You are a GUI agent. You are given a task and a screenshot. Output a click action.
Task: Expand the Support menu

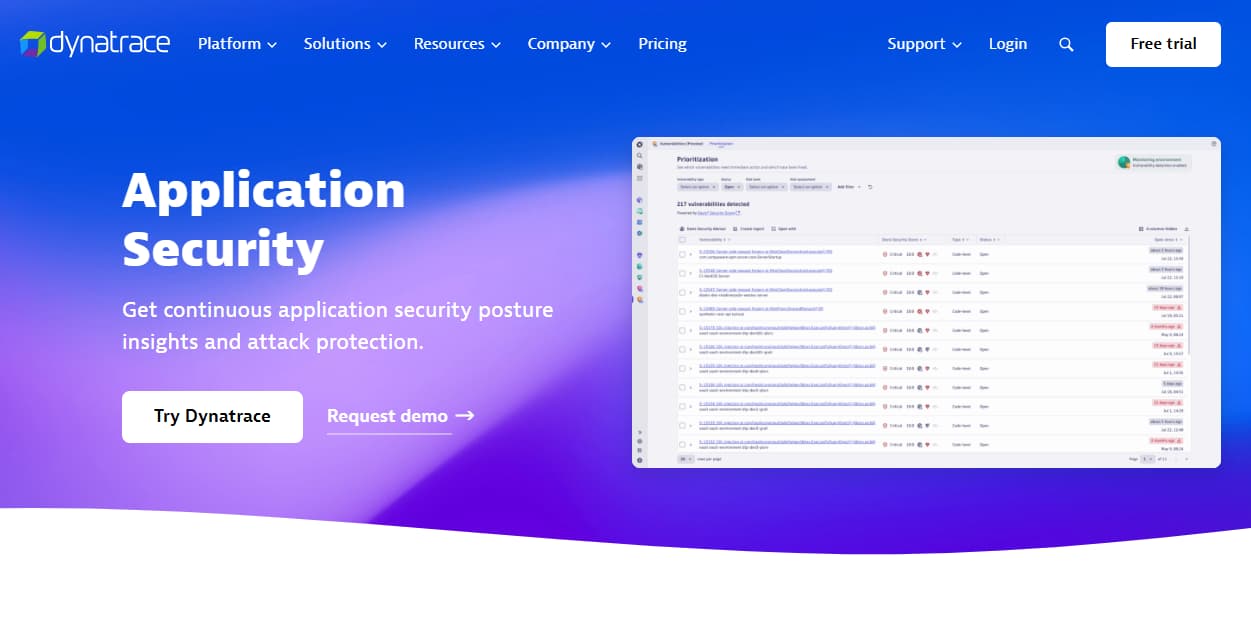[x=925, y=44]
